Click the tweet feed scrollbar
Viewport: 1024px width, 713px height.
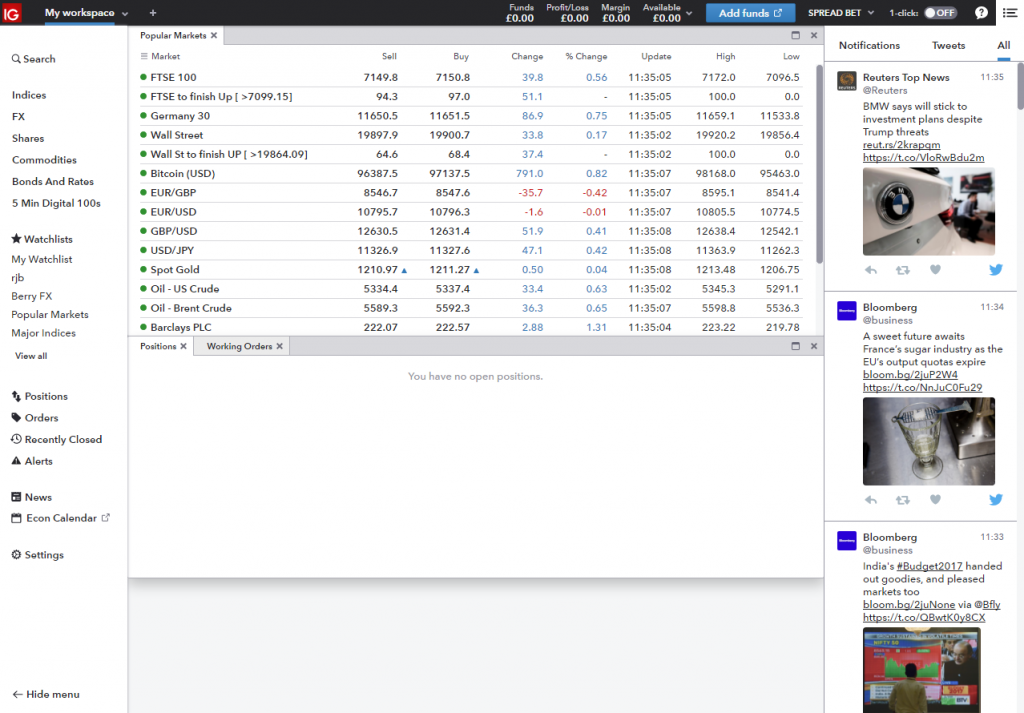1020,85
